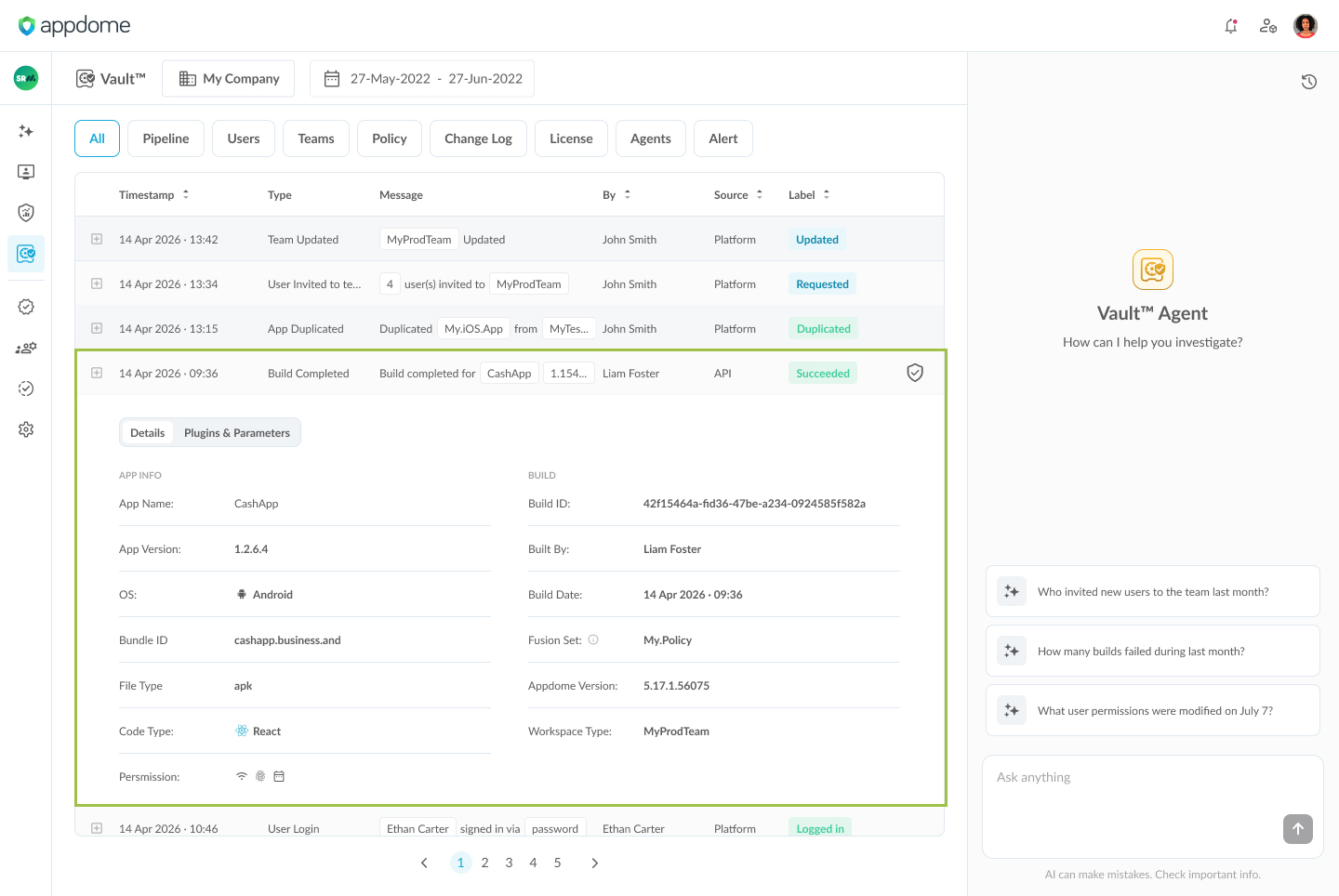The height and width of the screenshot is (896, 1339).
Task: Ask what user permissions were modified
Action: click(x=1153, y=710)
